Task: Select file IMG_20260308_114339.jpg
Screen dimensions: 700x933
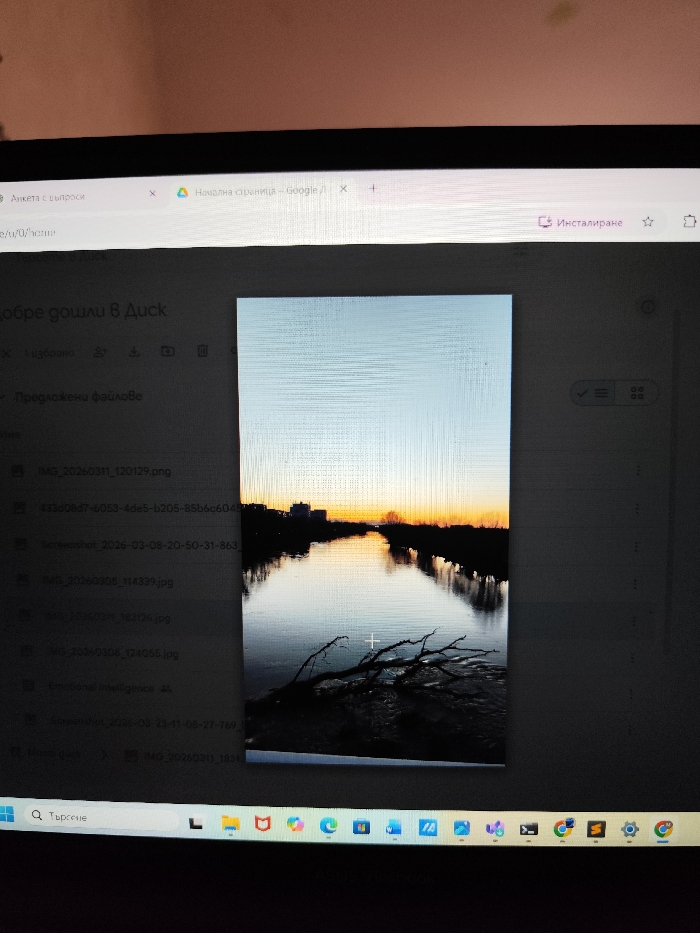Action: [108, 581]
